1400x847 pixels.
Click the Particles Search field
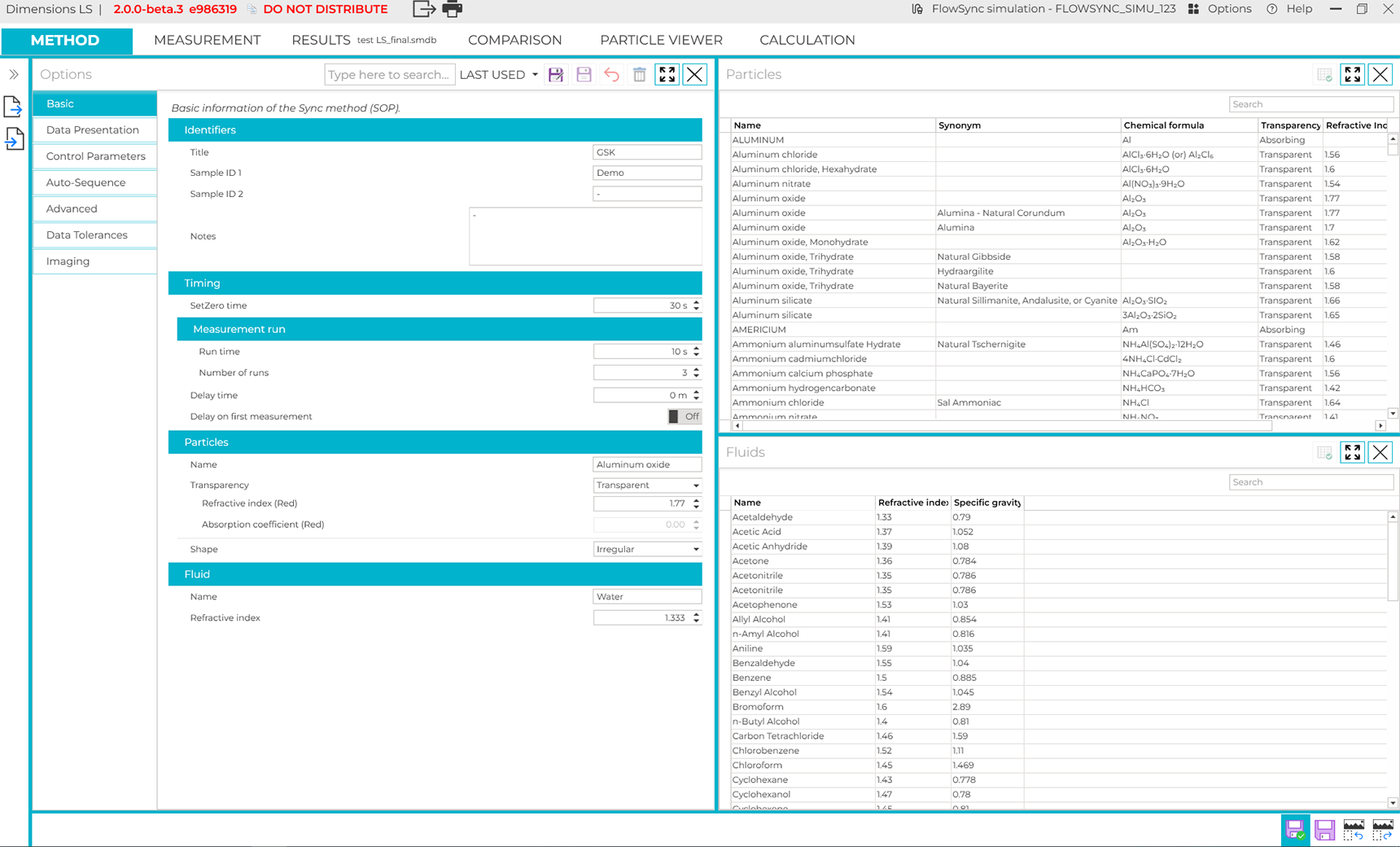click(x=1311, y=104)
